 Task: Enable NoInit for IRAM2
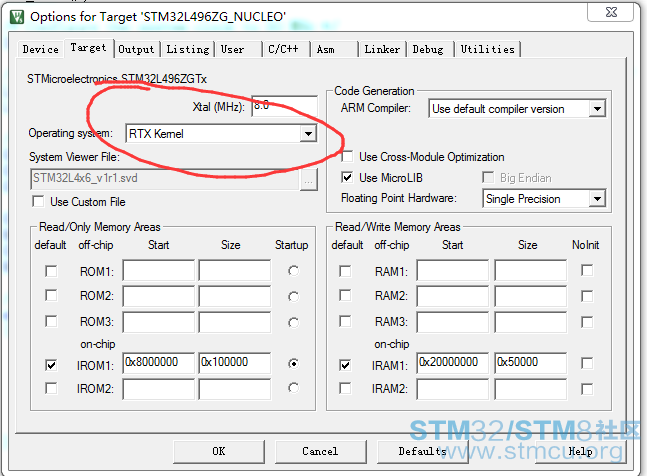click(587, 389)
